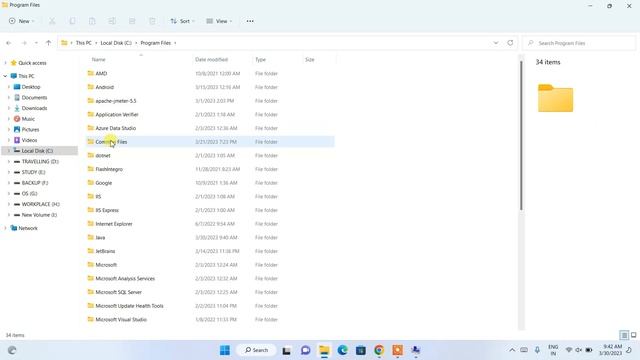Open the See more ellipsis menu
Screen dimensions: 640x360
[250, 21]
